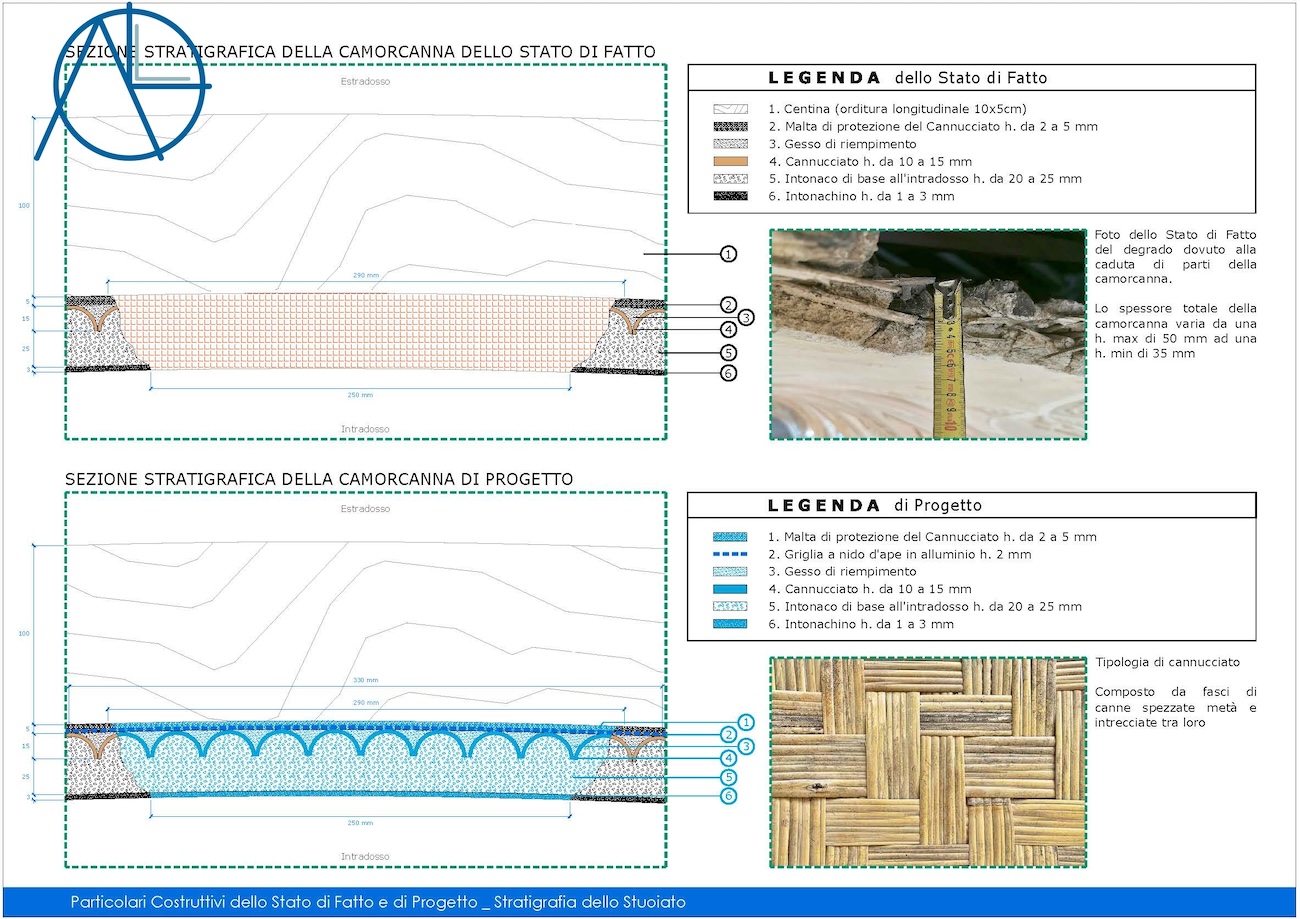1300x919 pixels.
Task: Click the '290 mm' dimension in Stato di Fatto section
Action: click(x=365, y=275)
